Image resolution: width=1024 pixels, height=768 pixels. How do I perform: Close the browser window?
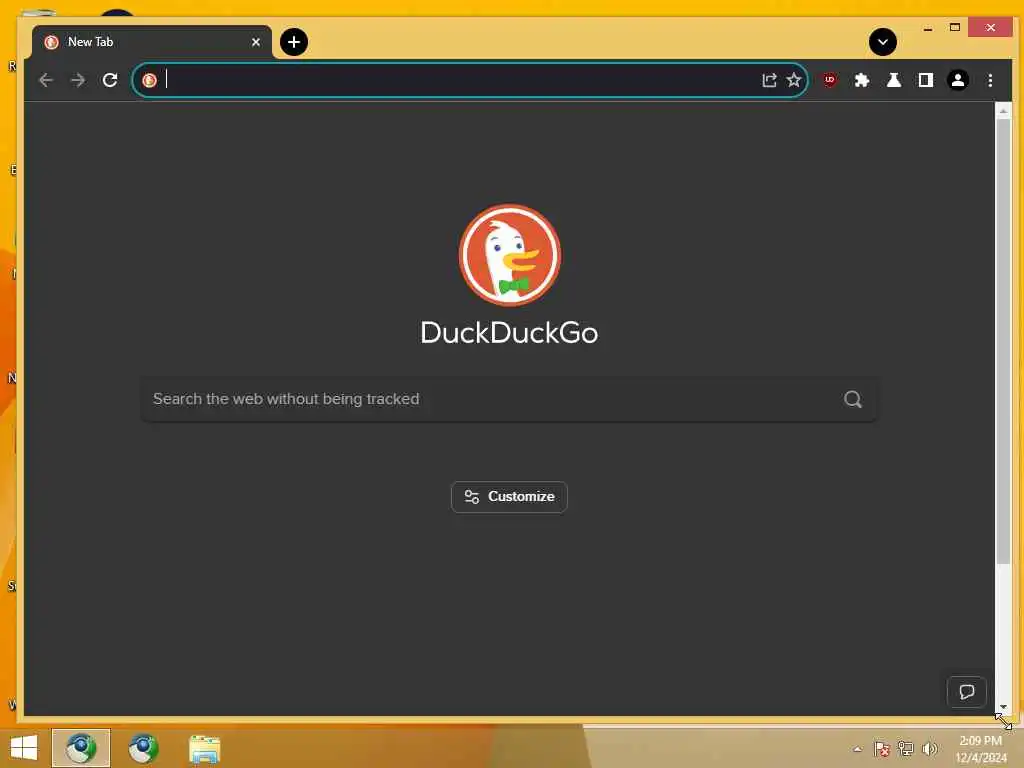[990, 27]
